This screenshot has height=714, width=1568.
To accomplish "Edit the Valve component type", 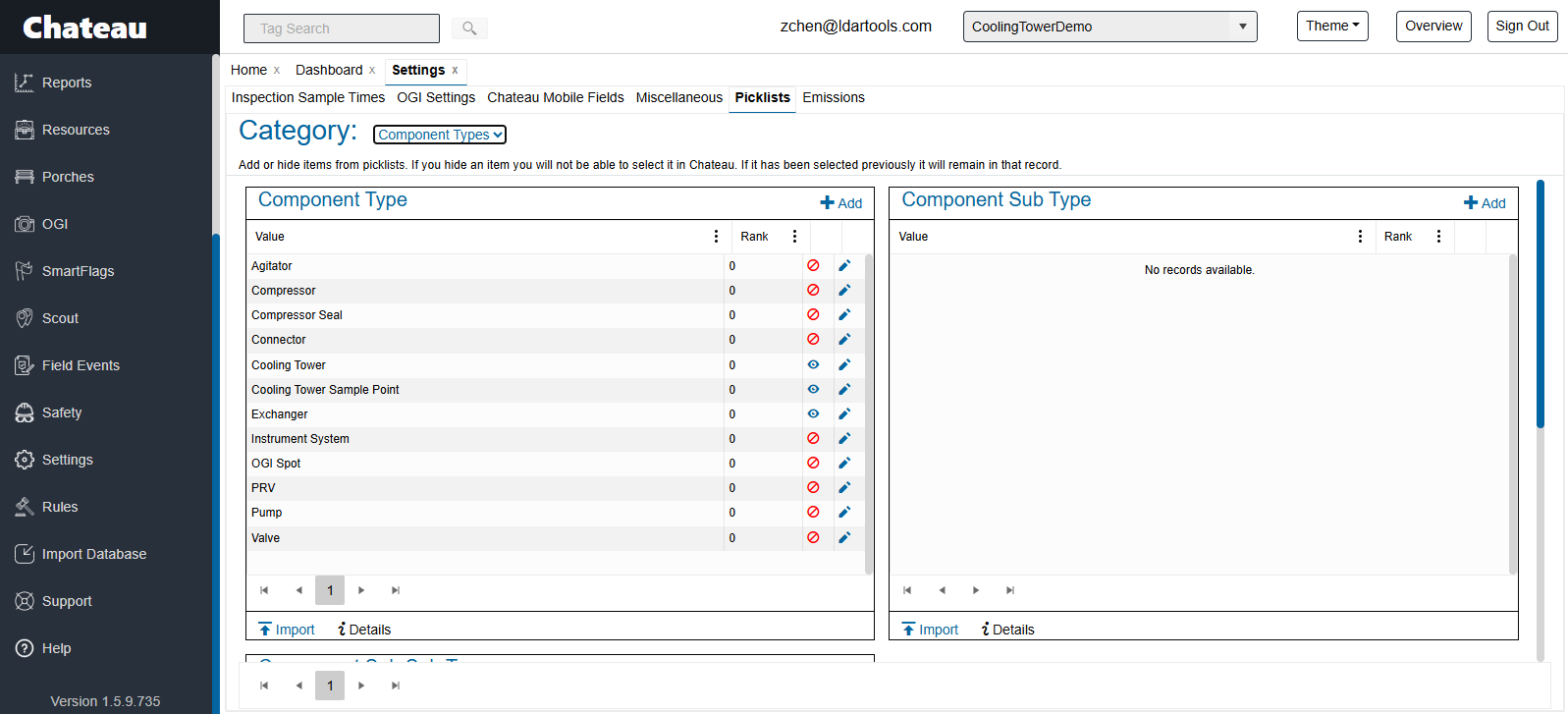I will pyautogui.click(x=844, y=537).
